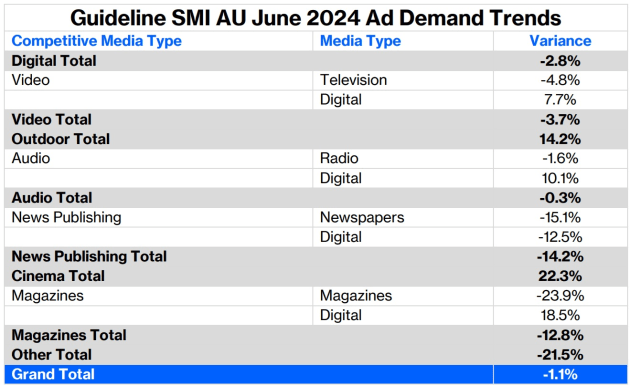Click the 'Digital' cell in the 7.7% row
The width and height of the screenshot is (630, 385).
[341, 100]
